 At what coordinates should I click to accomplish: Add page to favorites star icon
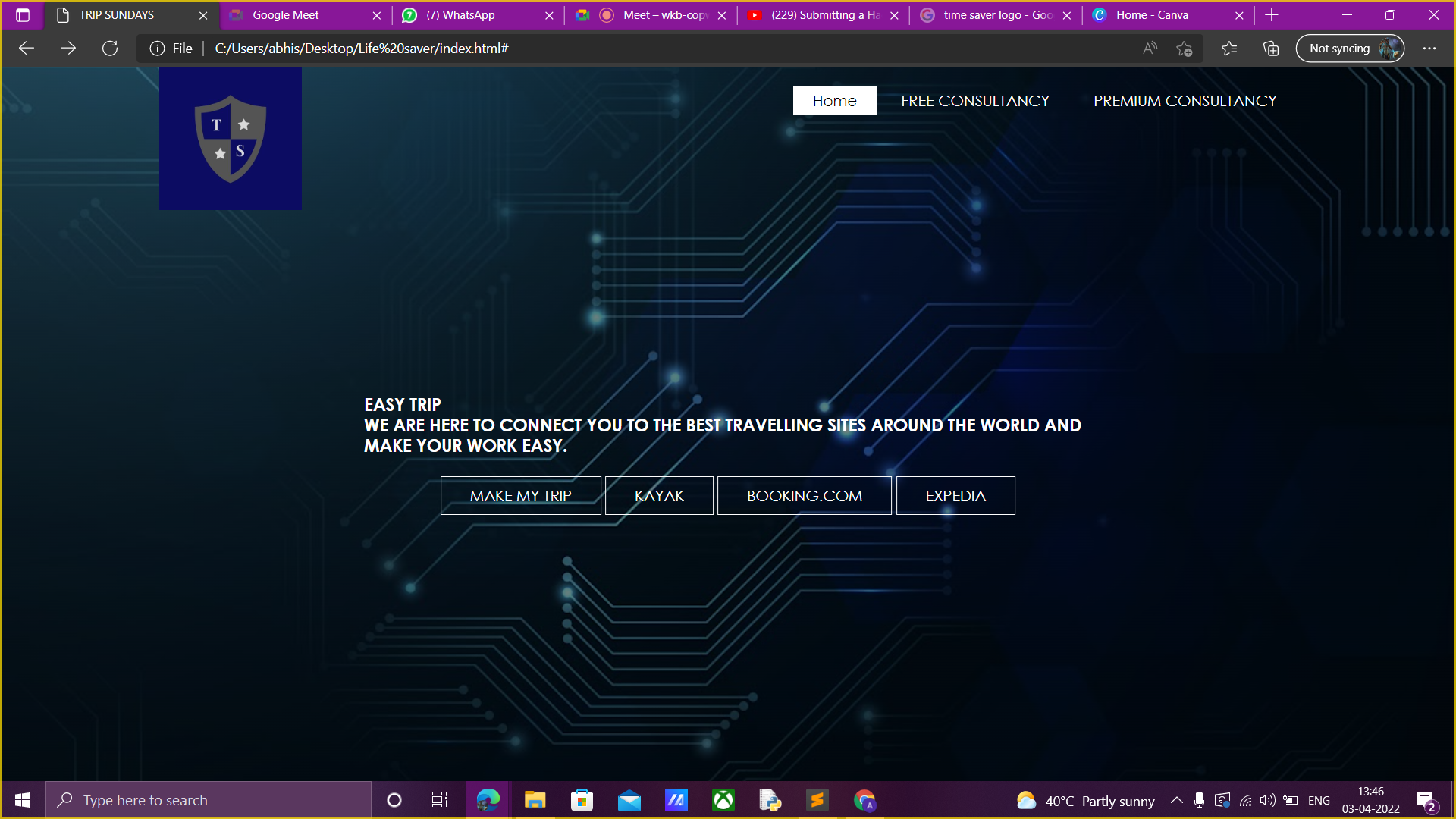tap(1184, 49)
